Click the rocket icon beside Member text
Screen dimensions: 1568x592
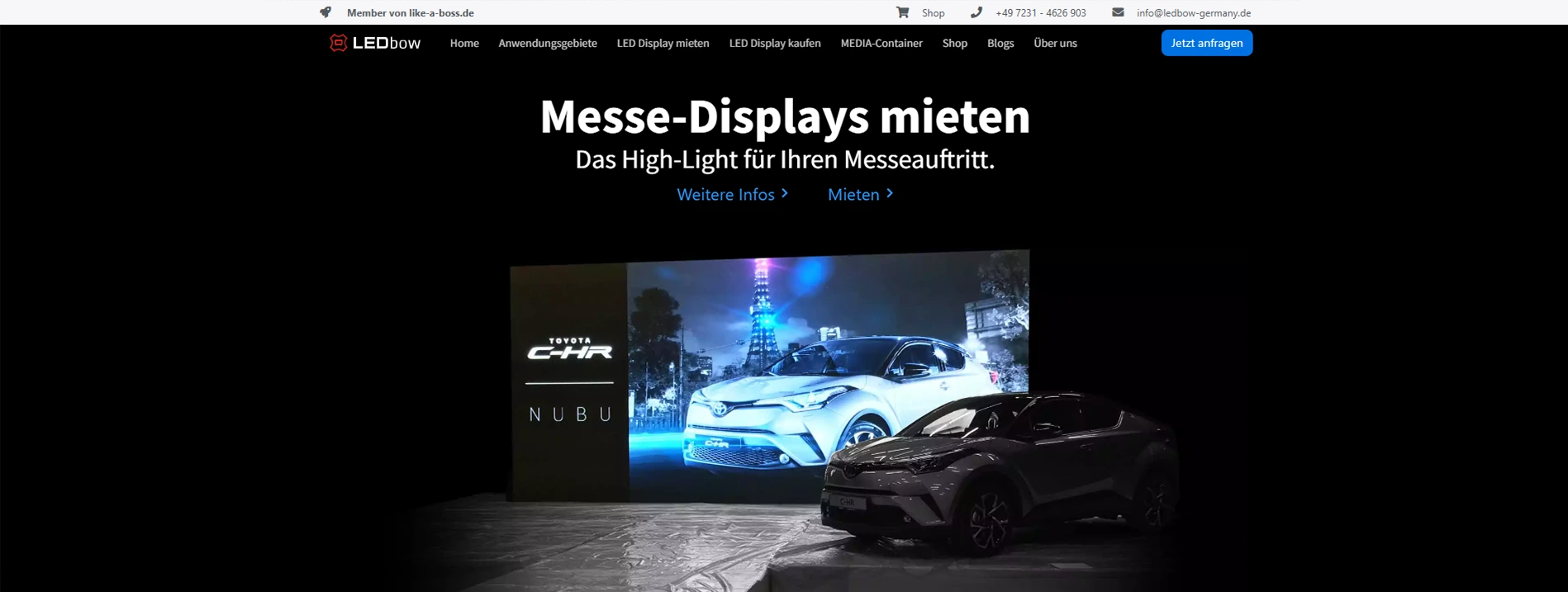pyautogui.click(x=325, y=12)
